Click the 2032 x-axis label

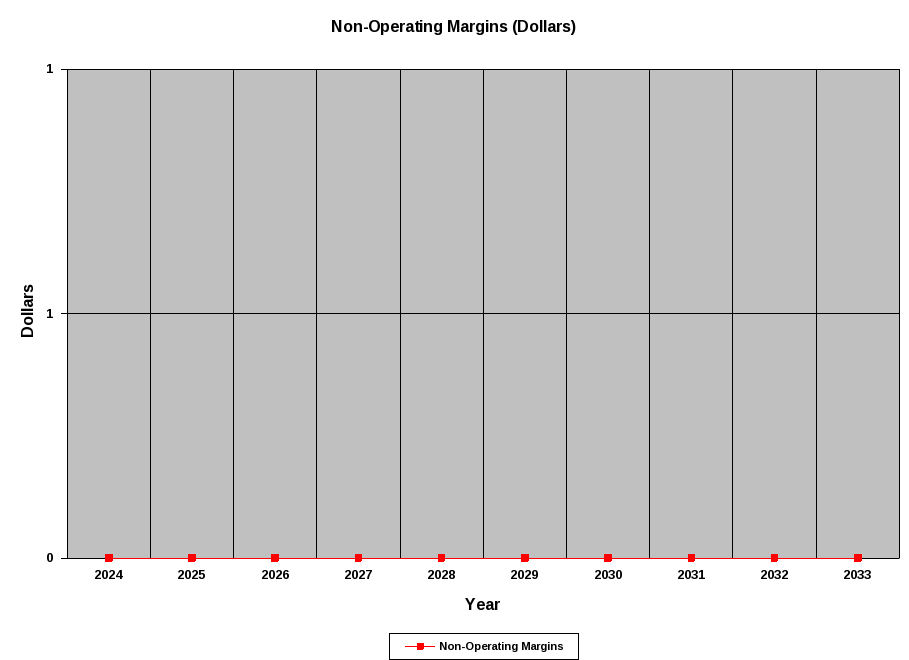[775, 575]
